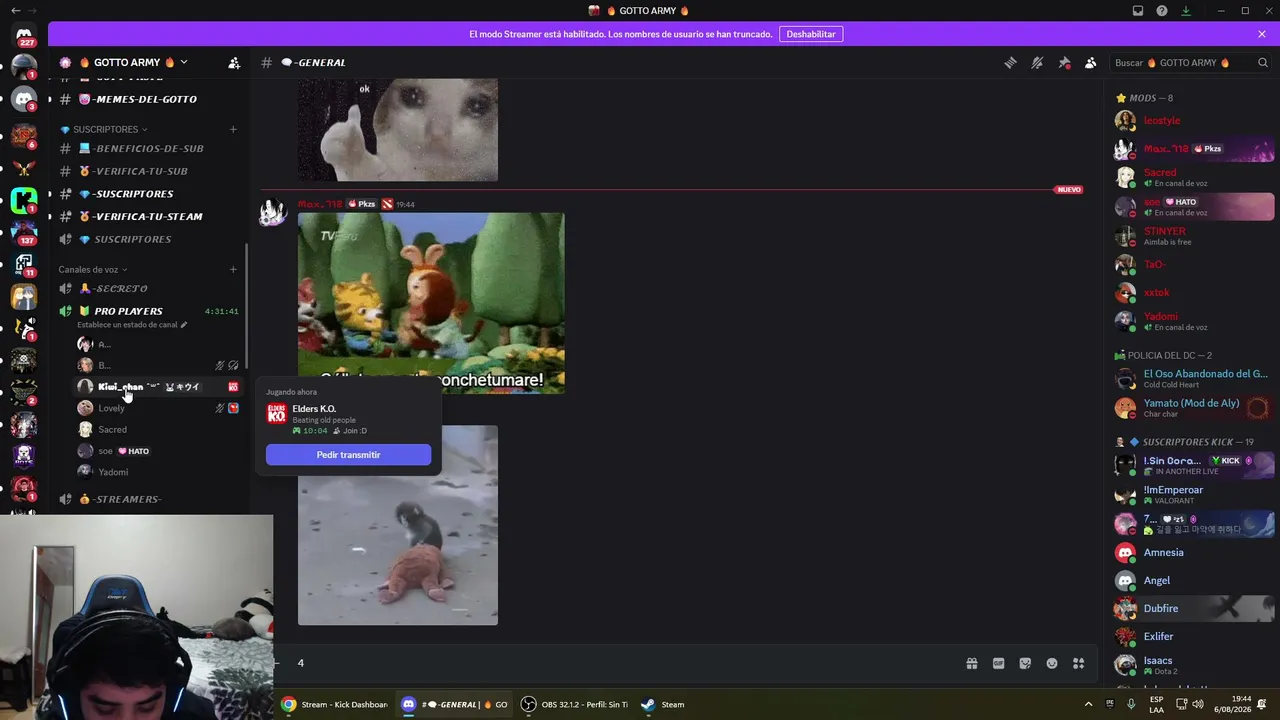This screenshot has height=720, width=1280.
Task: Dismiss the Streamer mode banner
Action: tap(1262, 34)
